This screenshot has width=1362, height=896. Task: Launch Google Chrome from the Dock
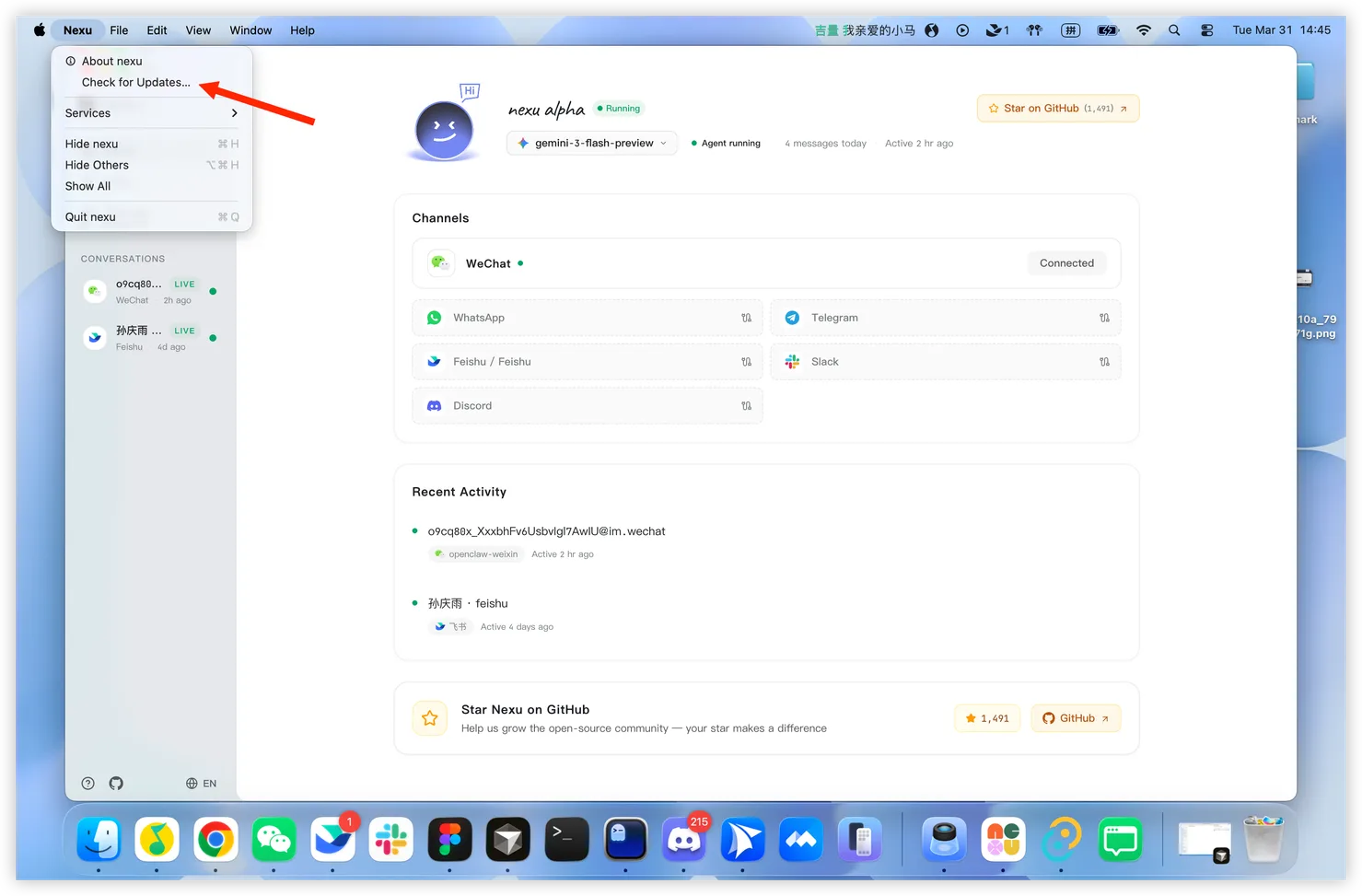pyautogui.click(x=215, y=840)
